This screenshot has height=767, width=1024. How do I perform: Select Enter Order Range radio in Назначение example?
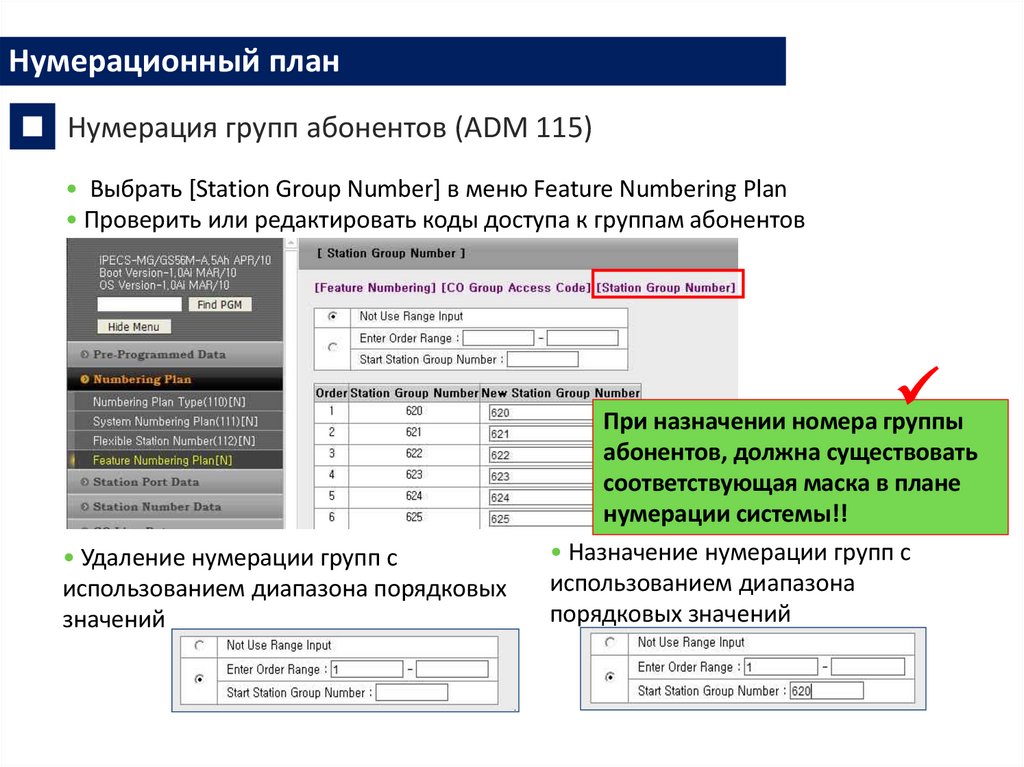[609, 677]
